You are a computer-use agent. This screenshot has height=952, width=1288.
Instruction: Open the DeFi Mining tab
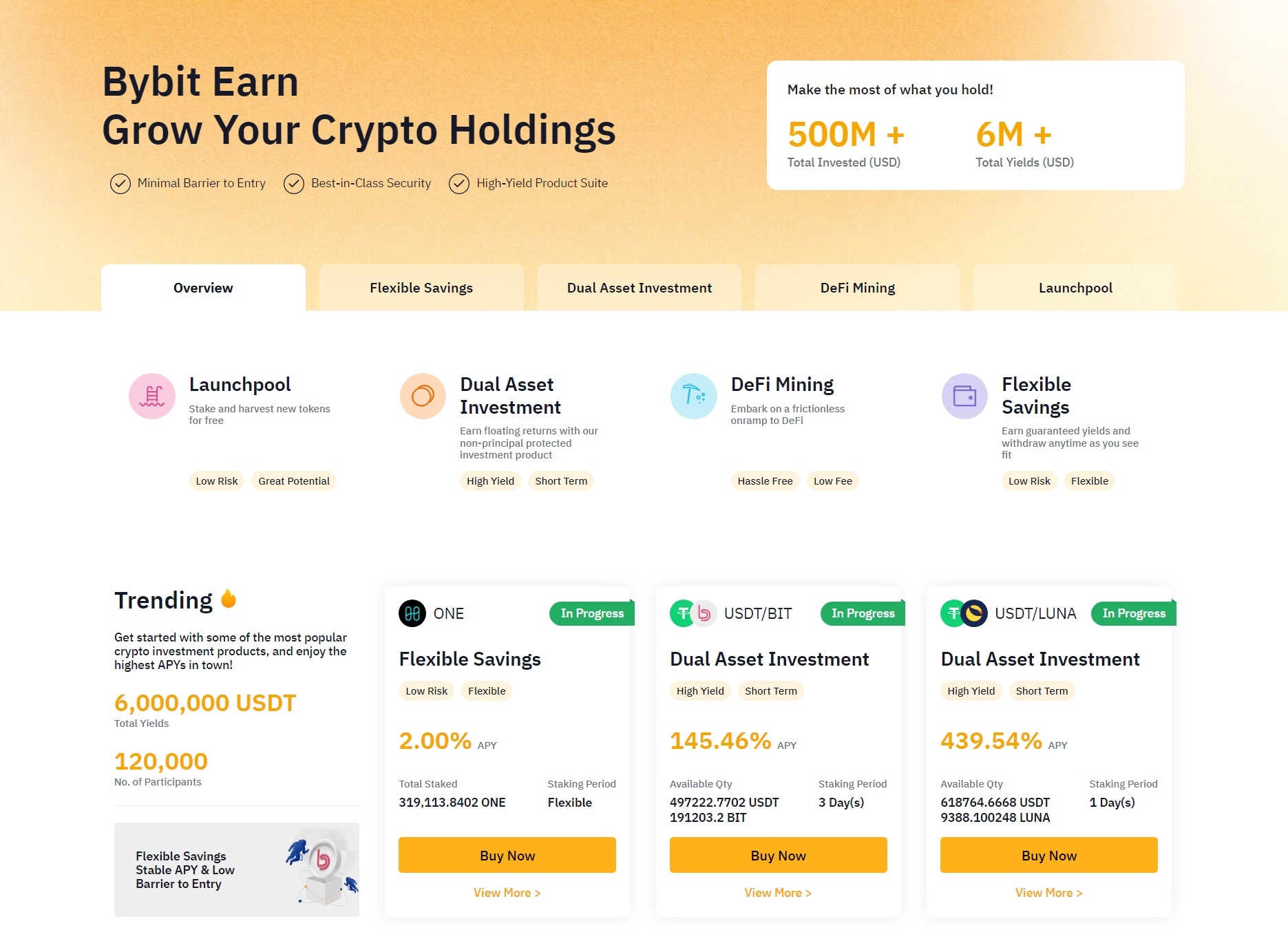pyautogui.click(x=857, y=288)
